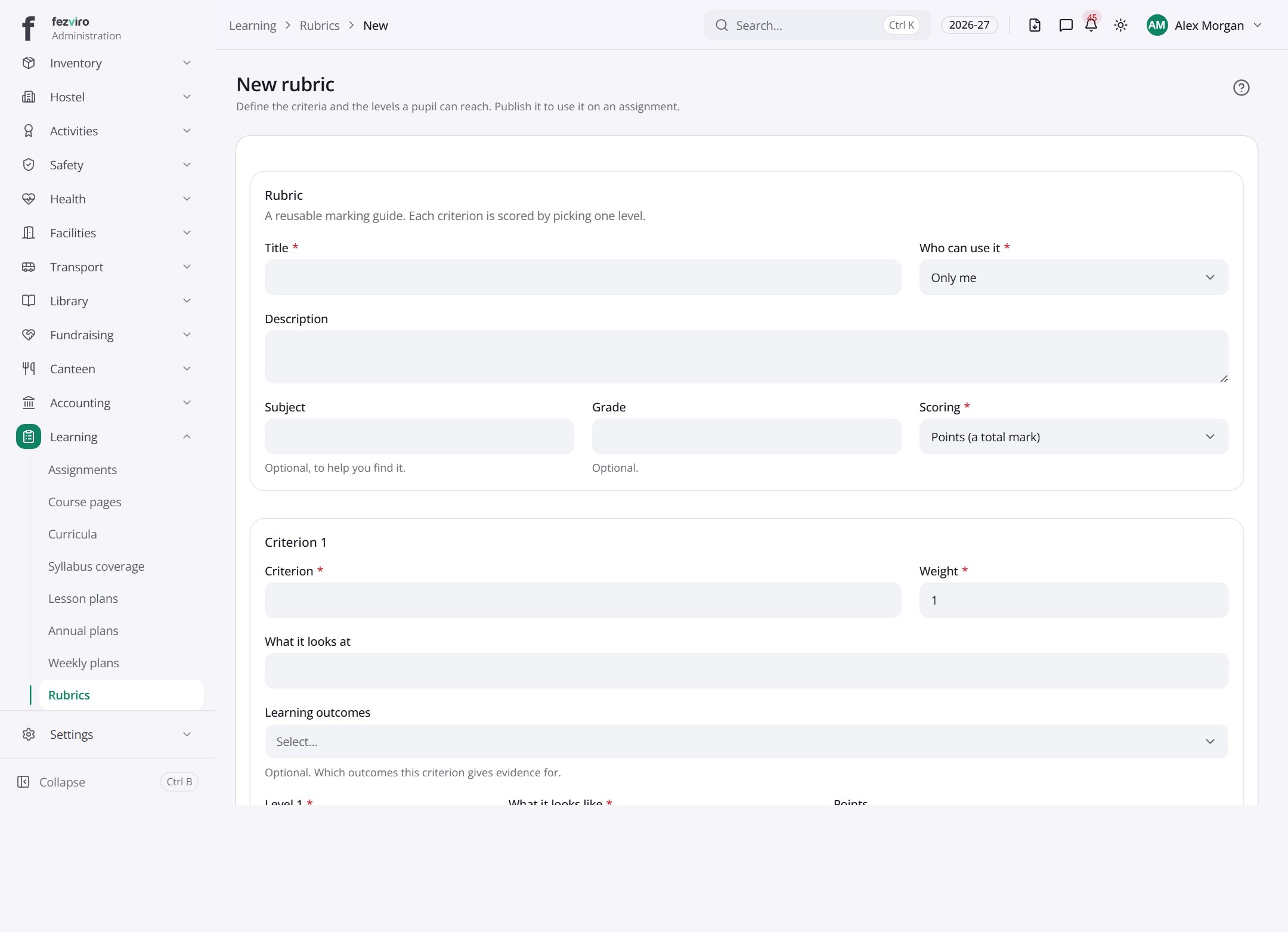Click the Transport bus icon

[29, 267]
